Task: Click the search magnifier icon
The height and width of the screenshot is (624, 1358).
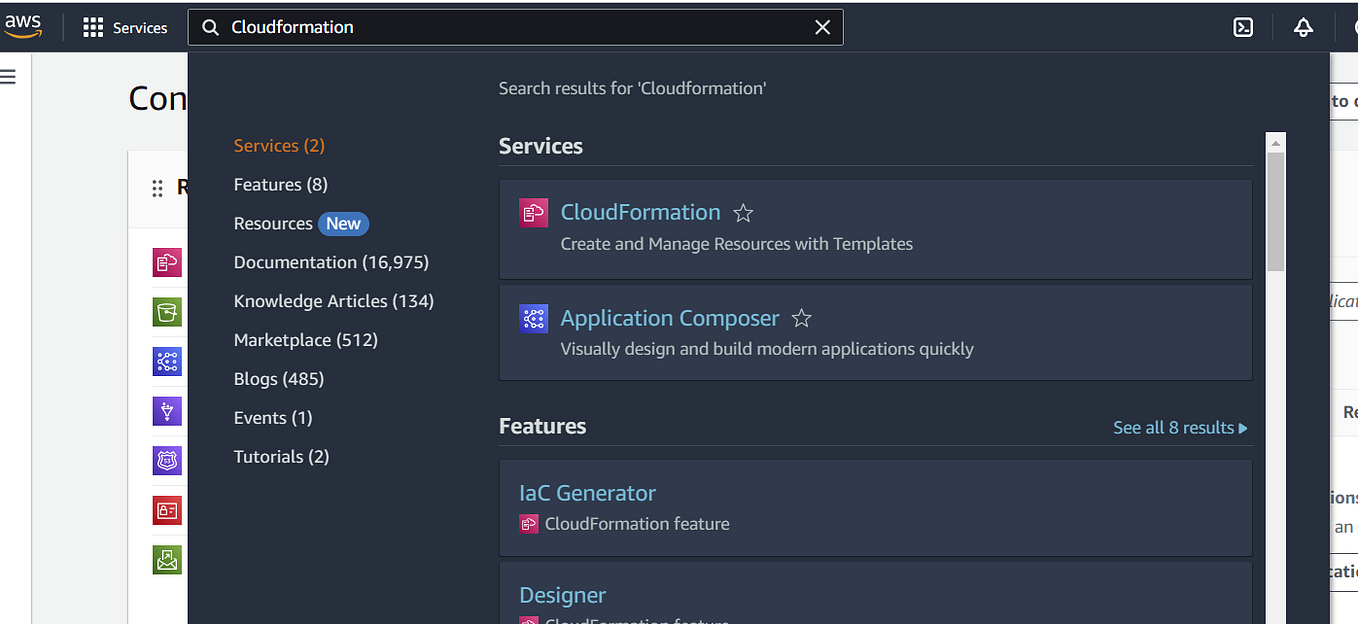Action: coord(210,27)
